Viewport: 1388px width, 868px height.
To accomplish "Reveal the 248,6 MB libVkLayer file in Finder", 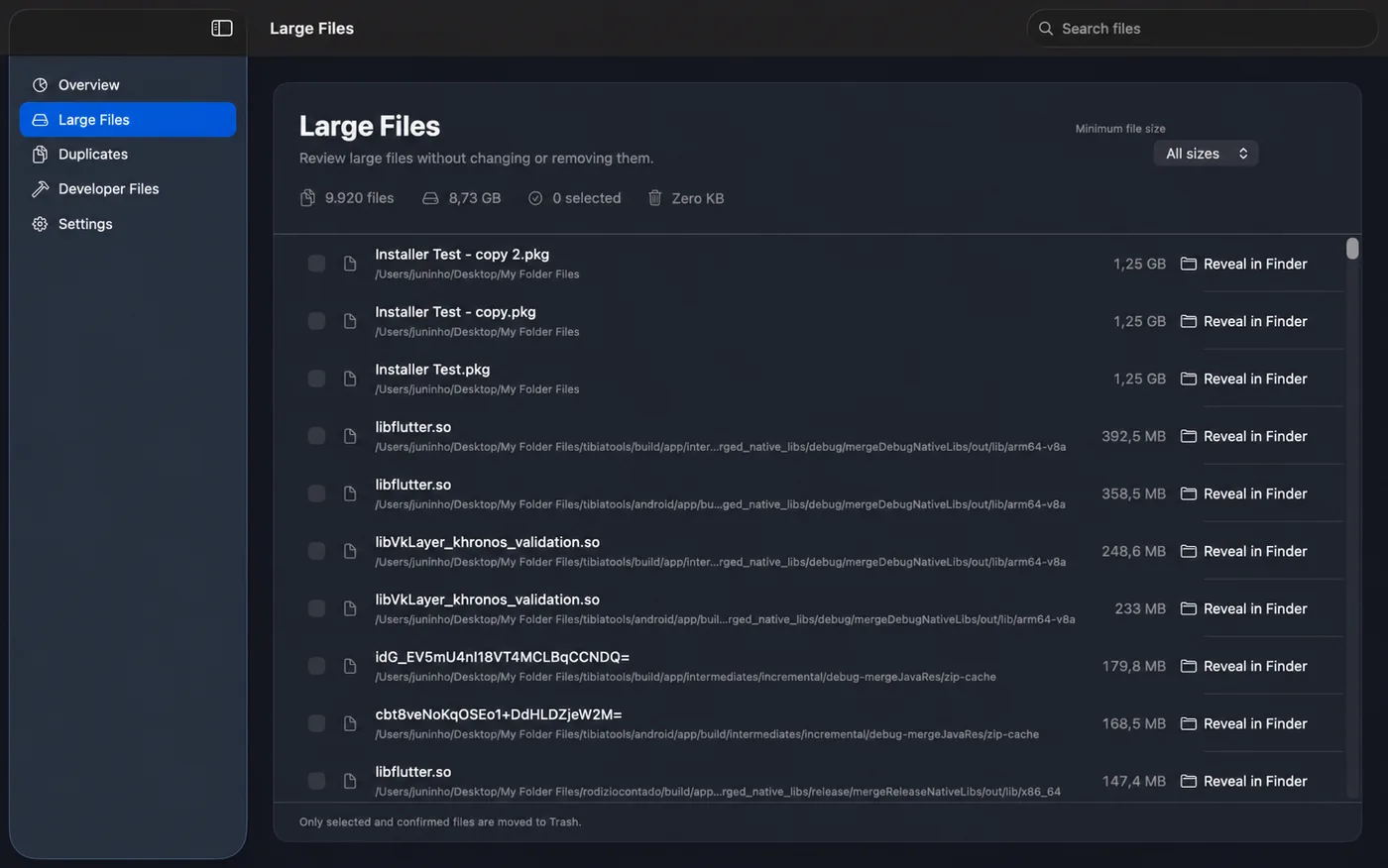I will 1244,551.
